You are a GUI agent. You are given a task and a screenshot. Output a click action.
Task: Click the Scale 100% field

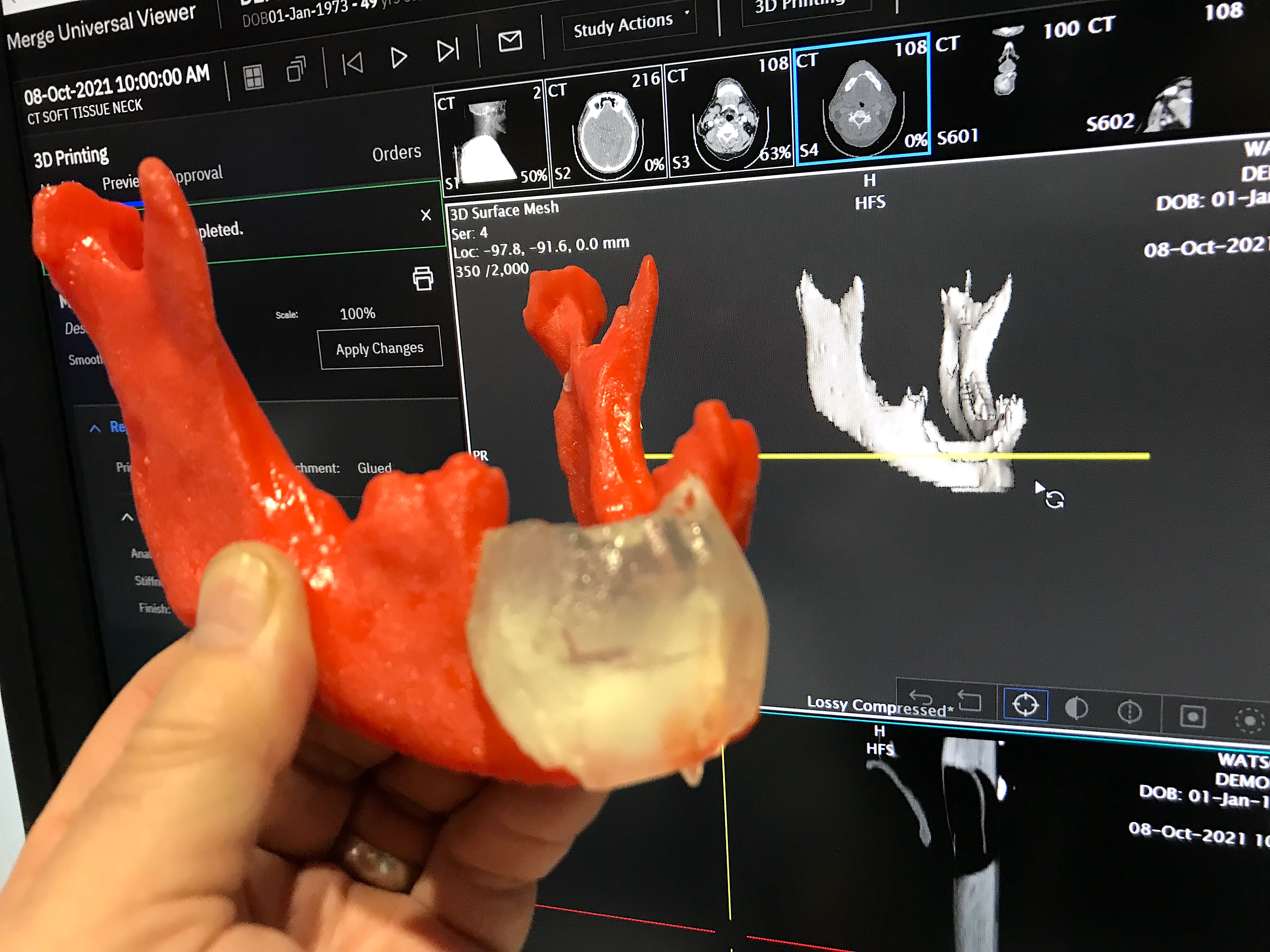click(x=357, y=314)
